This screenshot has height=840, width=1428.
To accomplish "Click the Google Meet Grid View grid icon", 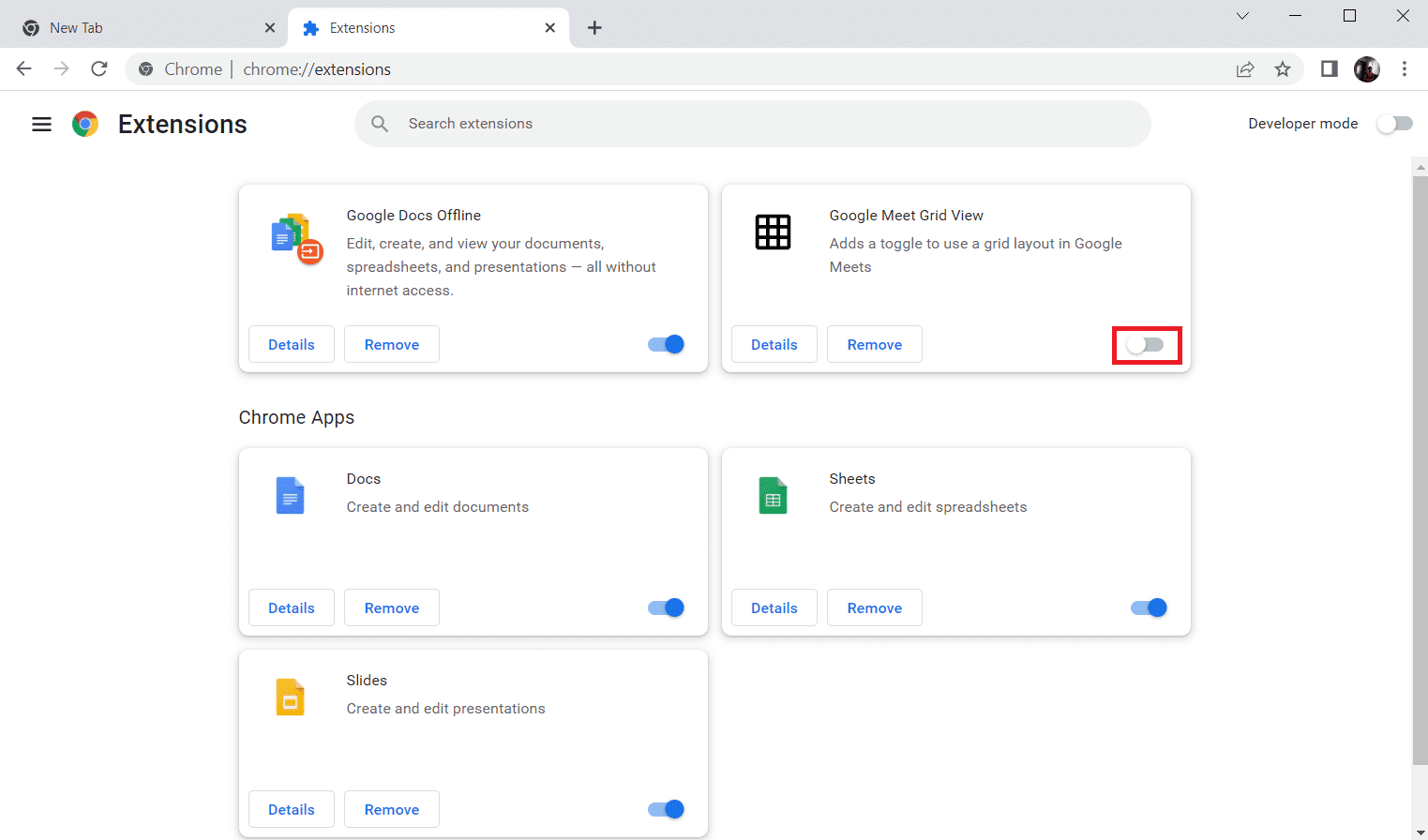I will point(773,232).
